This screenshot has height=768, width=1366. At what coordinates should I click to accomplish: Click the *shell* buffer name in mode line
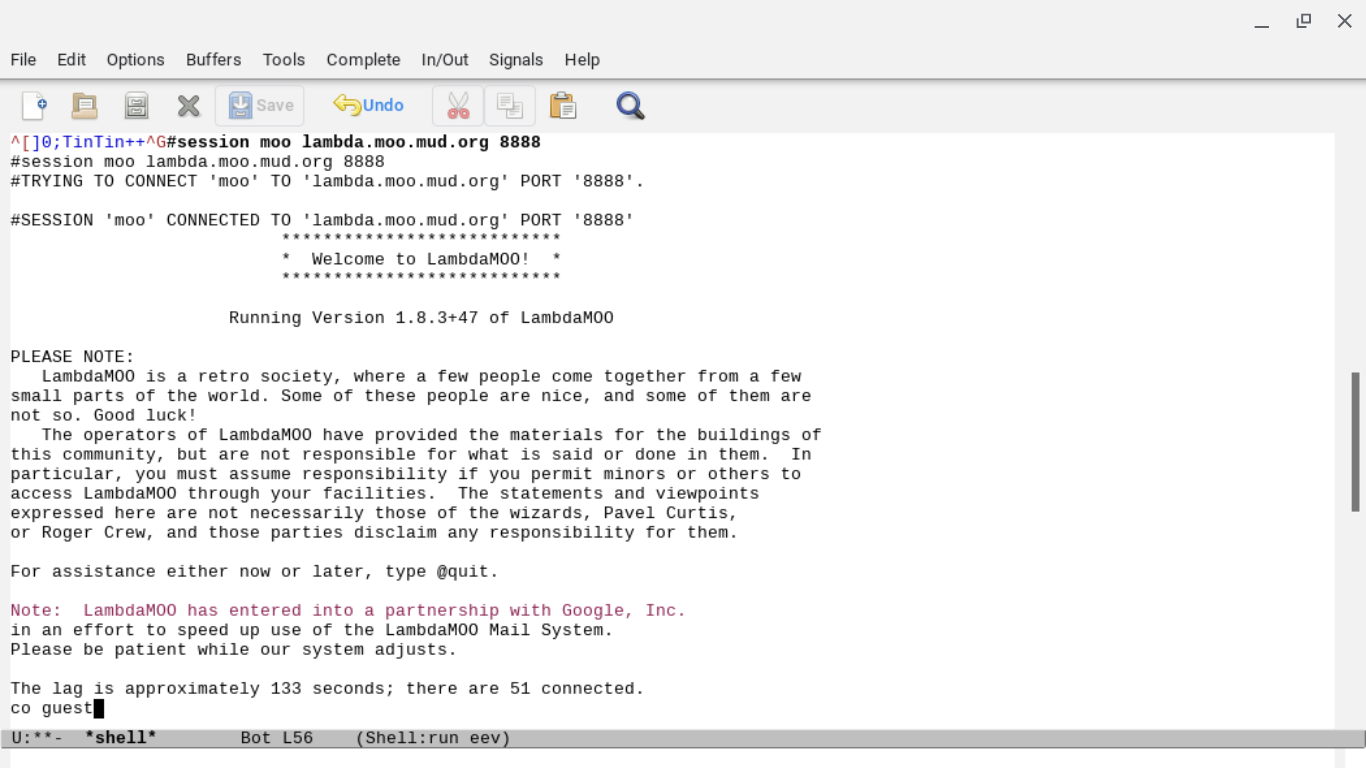click(x=121, y=738)
